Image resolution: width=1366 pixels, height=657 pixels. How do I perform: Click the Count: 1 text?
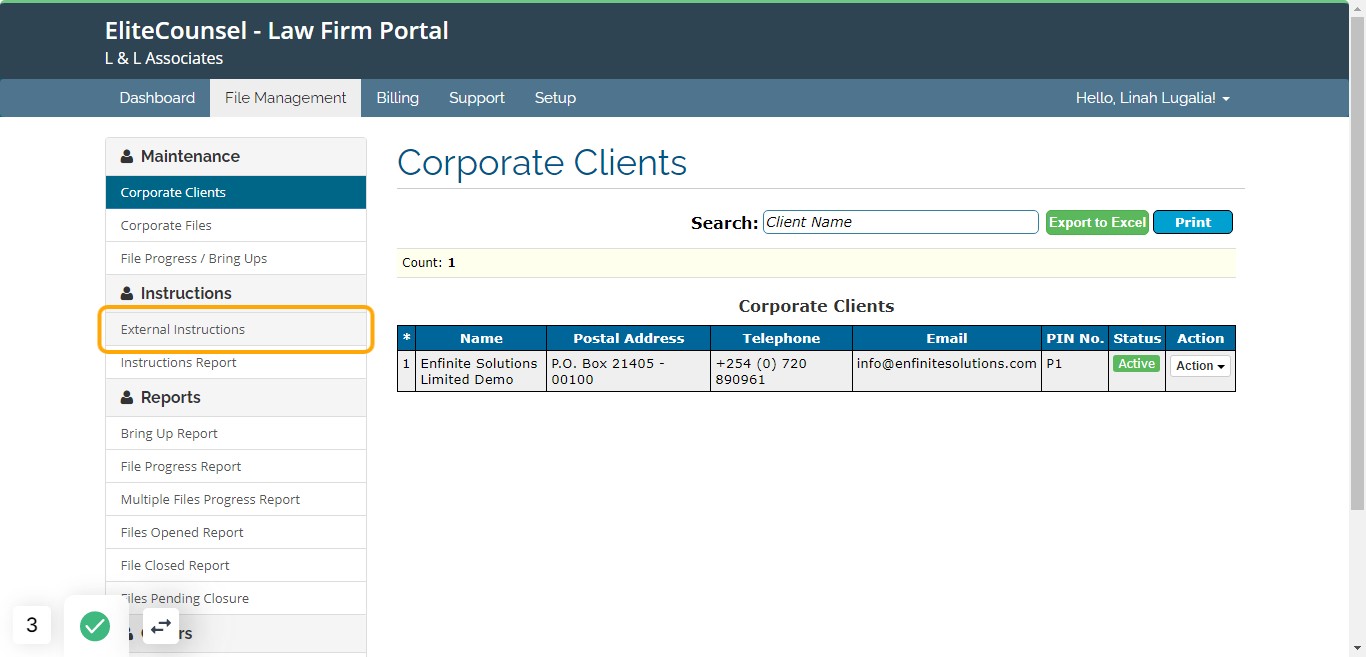pyautogui.click(x=429, y=263)
